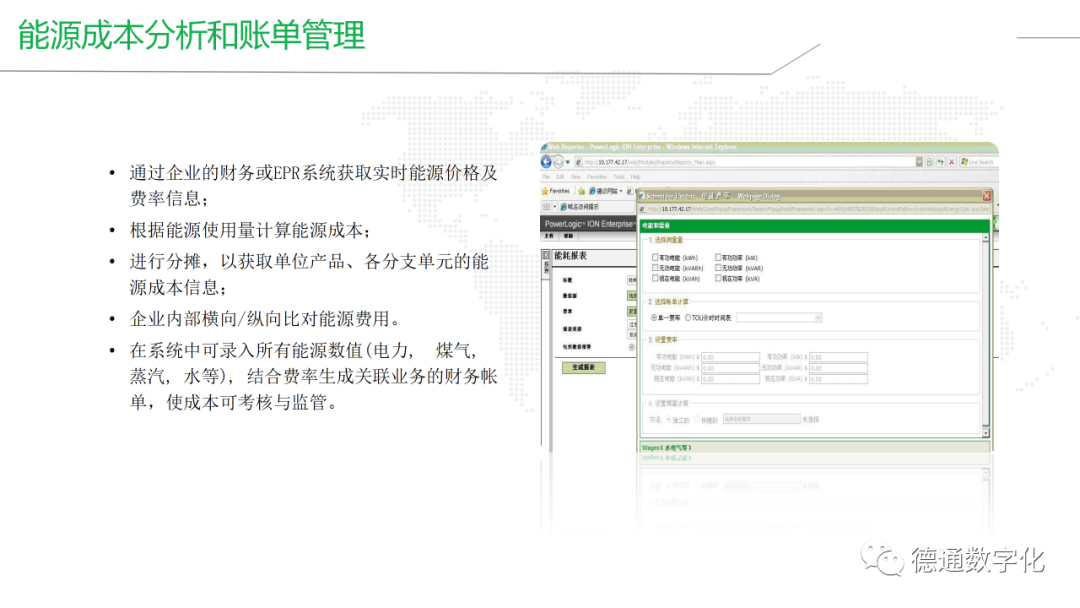
Task: Open the Tools menu in Internet Explorer
Action: [619, 176]
